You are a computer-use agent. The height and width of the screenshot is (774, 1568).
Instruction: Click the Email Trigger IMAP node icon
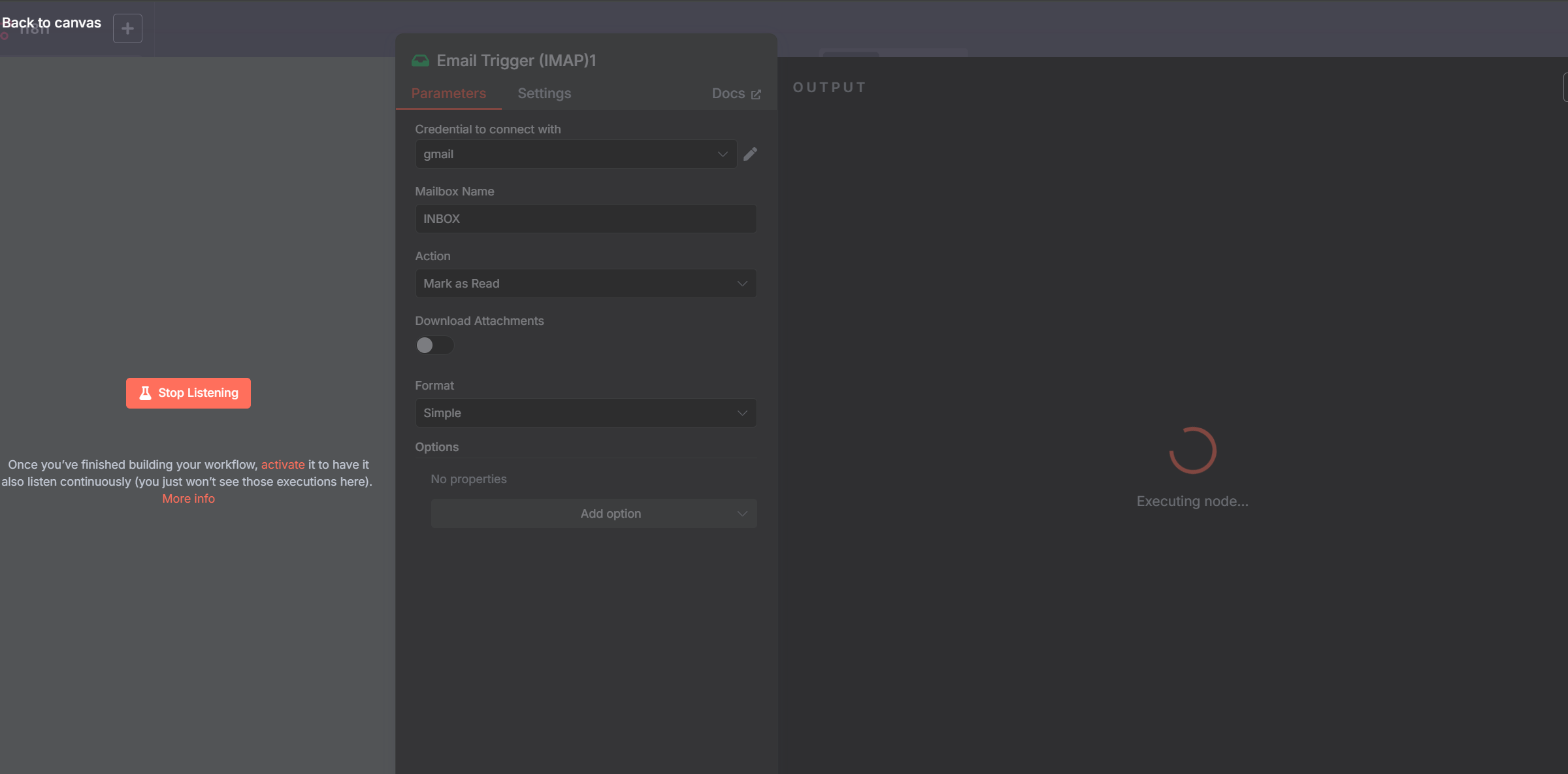(x=420, y=61)
